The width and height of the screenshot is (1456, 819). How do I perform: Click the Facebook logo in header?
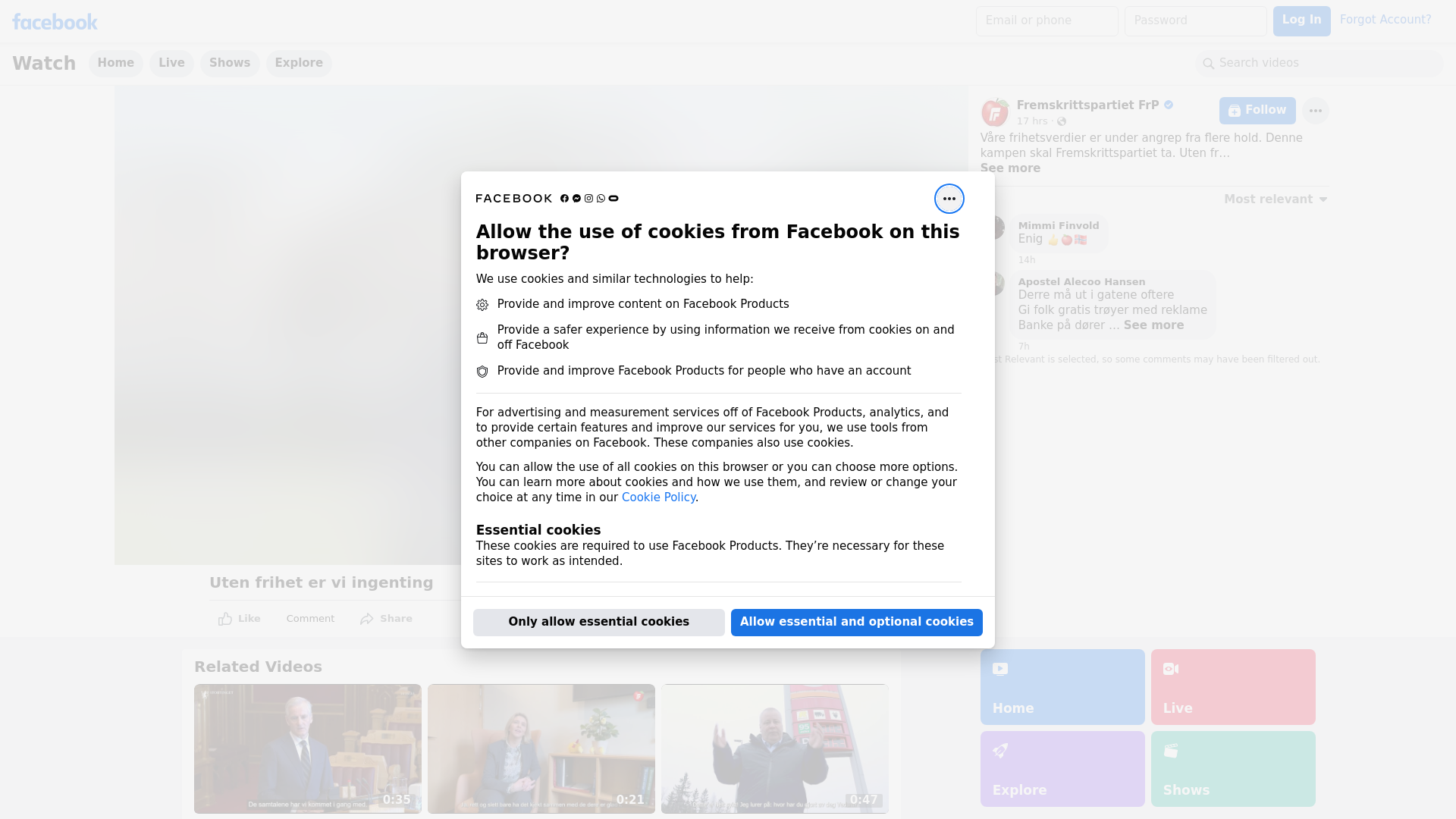click(x=55, y=22)
